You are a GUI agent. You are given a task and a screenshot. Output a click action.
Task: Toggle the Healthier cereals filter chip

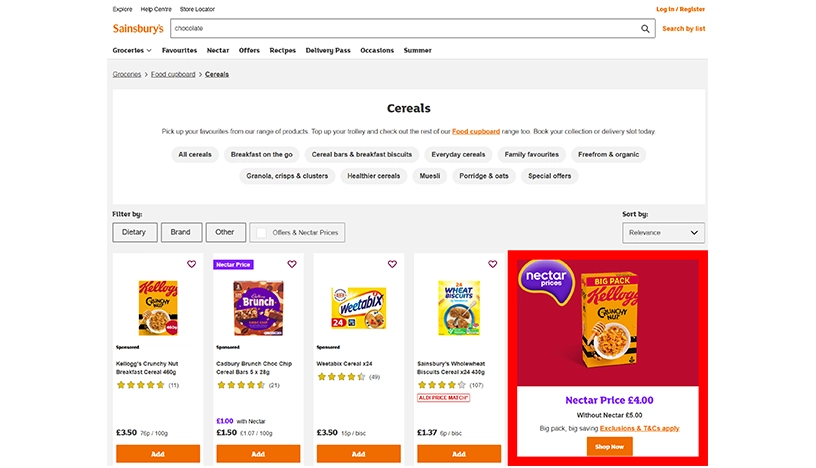click(373, 176)
